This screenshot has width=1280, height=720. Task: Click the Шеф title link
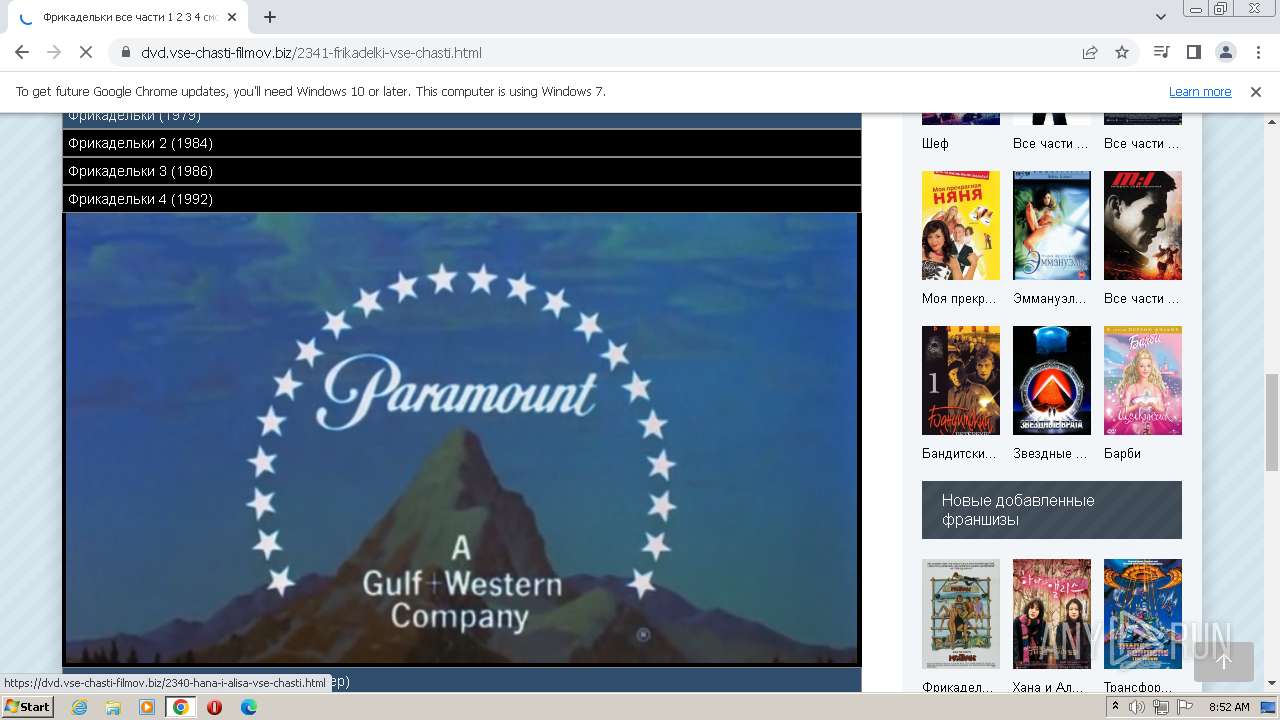coord(935,144)
